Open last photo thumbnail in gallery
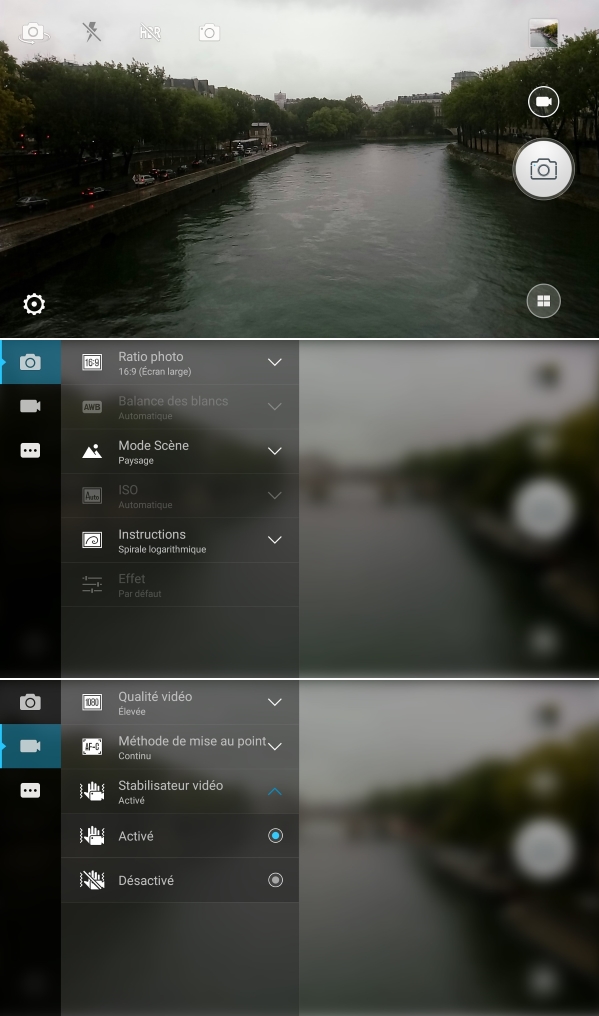Screen dimensions: 599x1016 [543, 33]
